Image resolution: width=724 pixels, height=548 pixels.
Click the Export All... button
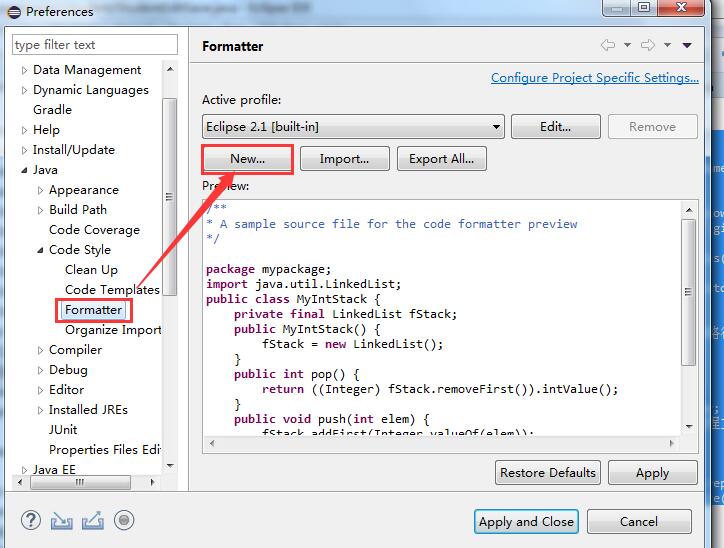(441, 159)
